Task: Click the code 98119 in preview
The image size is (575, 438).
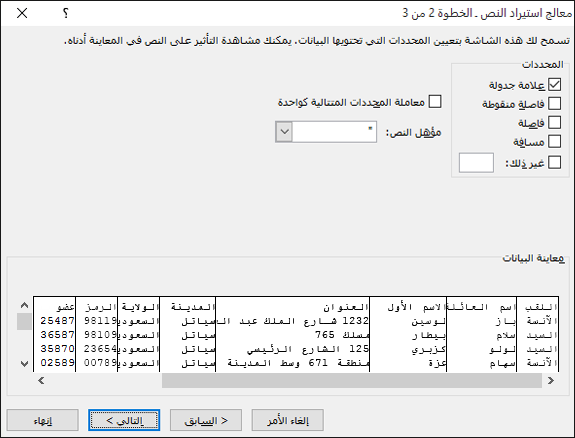Action: [100, 321]
